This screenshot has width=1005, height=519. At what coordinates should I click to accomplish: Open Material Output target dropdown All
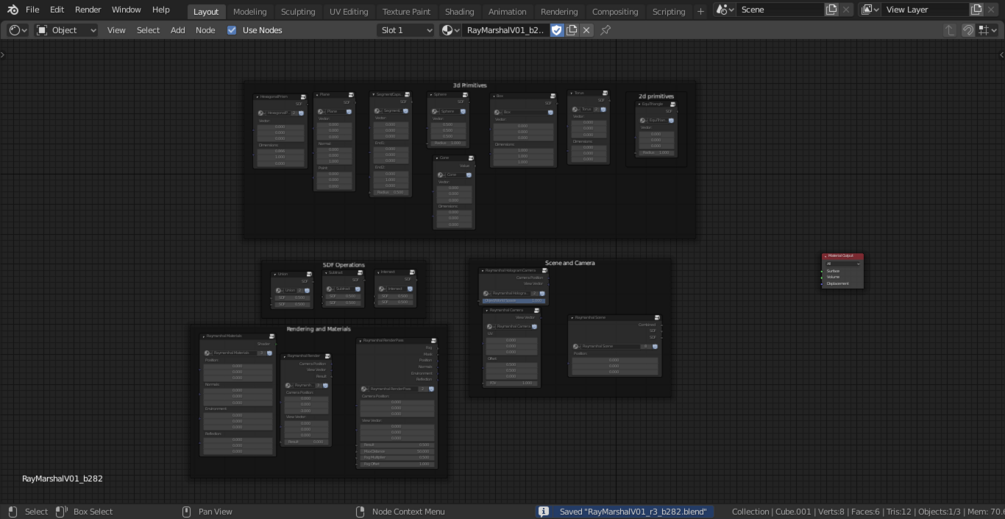[842, 263]
